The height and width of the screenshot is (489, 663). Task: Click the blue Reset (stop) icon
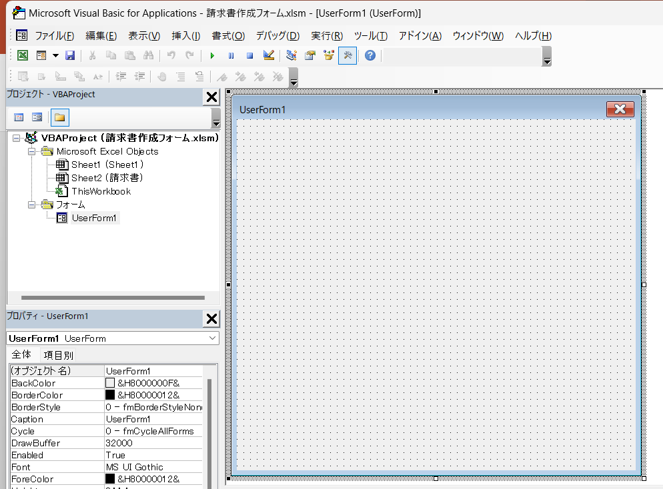(x=250, y=56)
